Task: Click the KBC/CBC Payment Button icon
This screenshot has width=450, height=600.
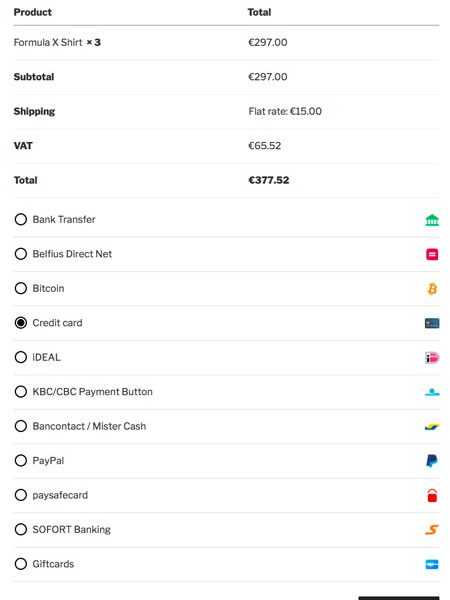Action: [432, 392]
